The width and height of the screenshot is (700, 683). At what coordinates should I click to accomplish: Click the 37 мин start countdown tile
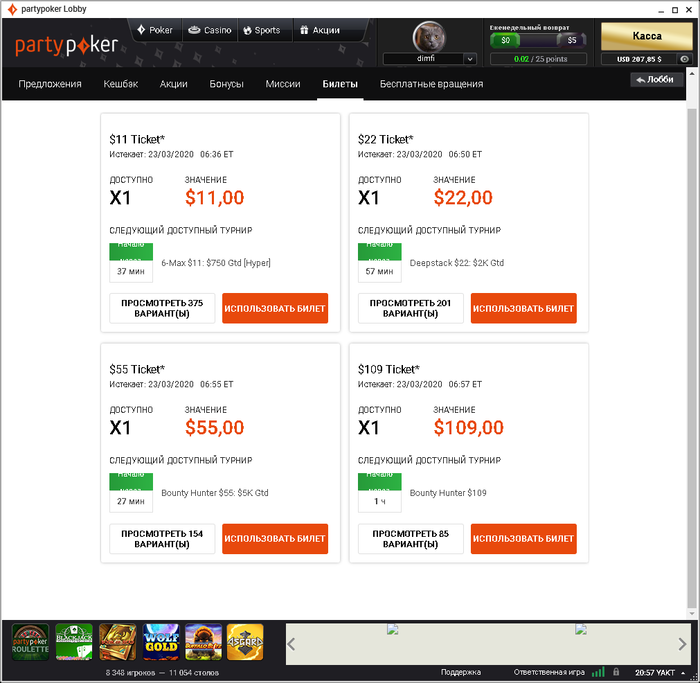[x=131, y=262]
